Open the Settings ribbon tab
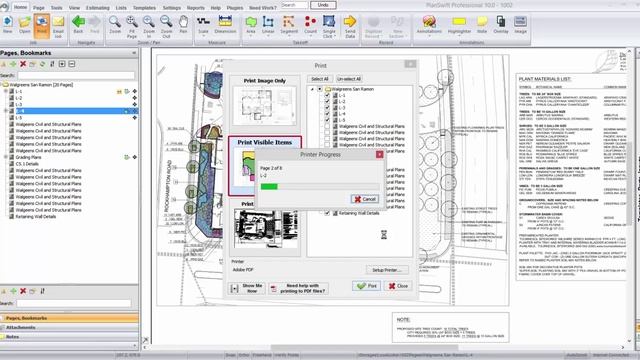The width and height of the screenshot is (640, 360). [171, 8]
